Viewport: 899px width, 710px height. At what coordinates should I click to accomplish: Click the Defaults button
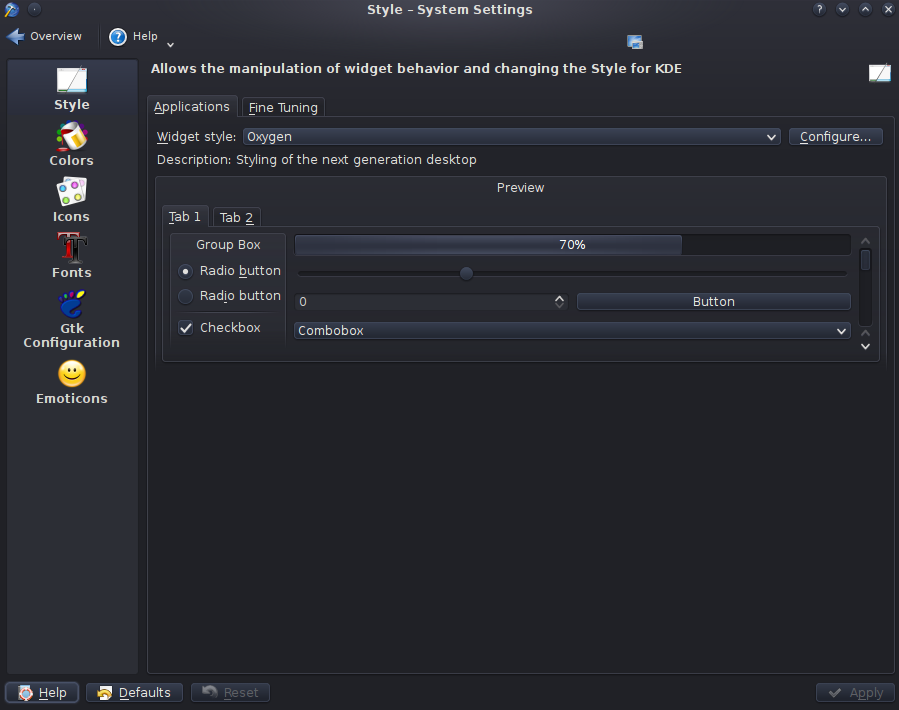pyautogui.click(x=134, y=693)
